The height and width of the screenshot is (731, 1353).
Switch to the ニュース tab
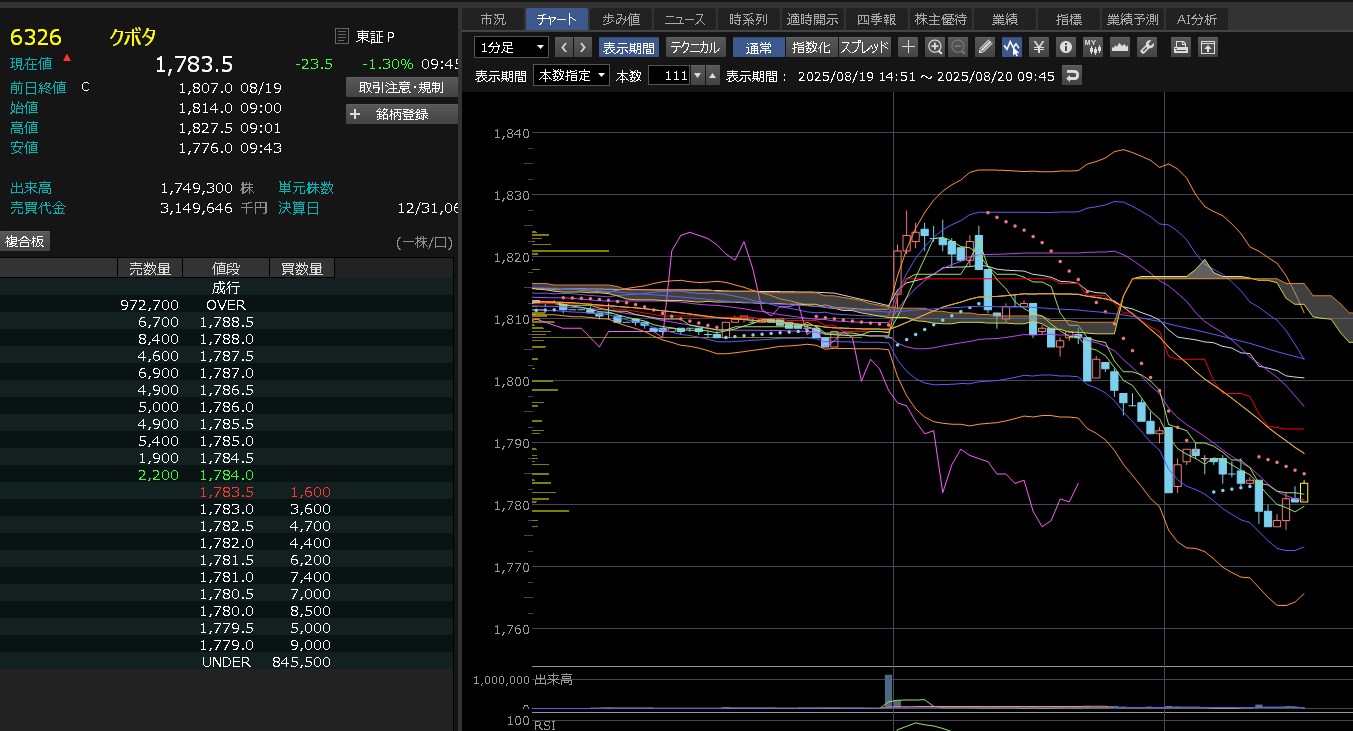(x=685, y=19)
